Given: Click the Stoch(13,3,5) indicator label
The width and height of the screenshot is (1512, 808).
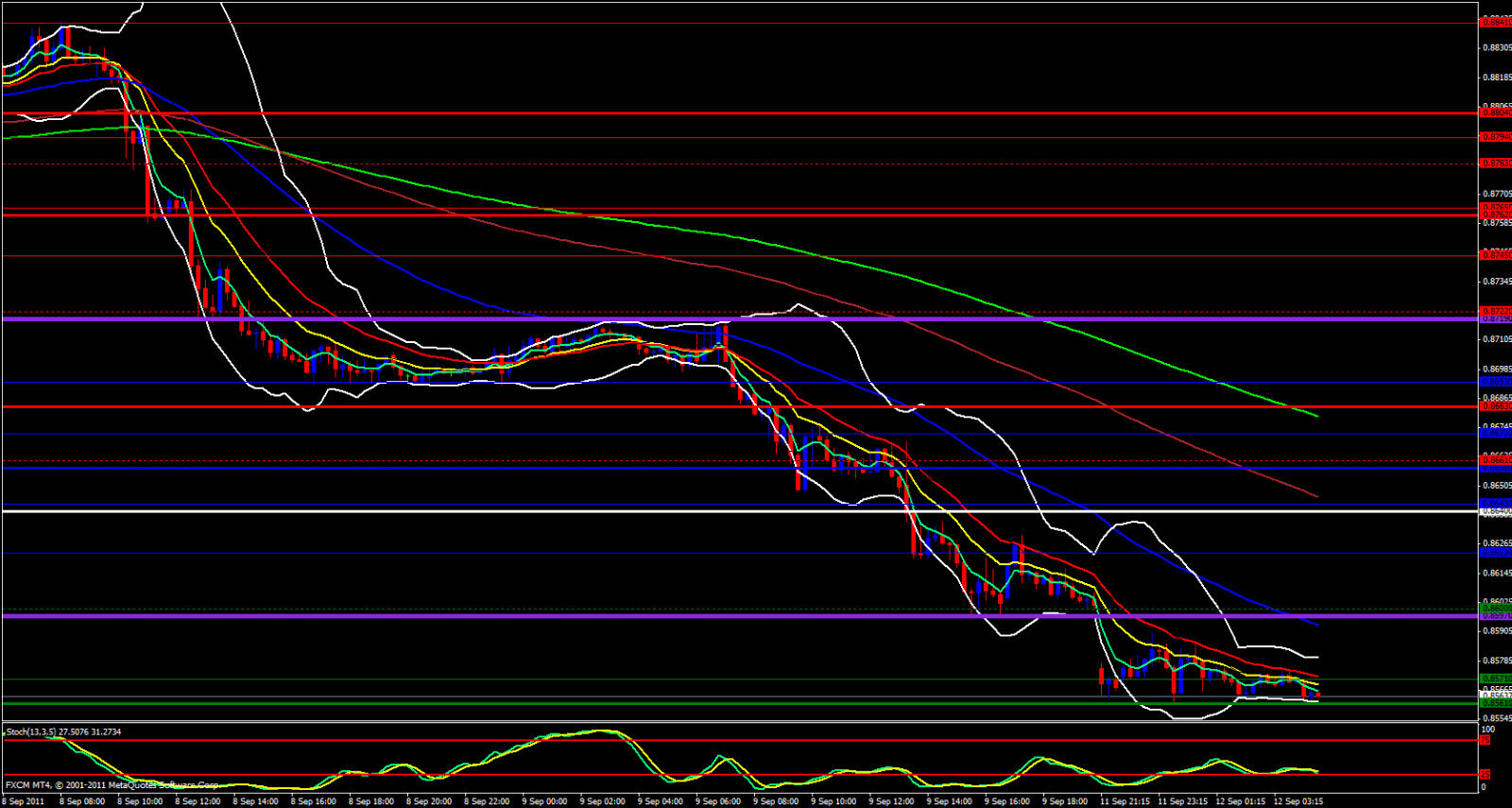Looking at the screenshot, I should point(63,731).
